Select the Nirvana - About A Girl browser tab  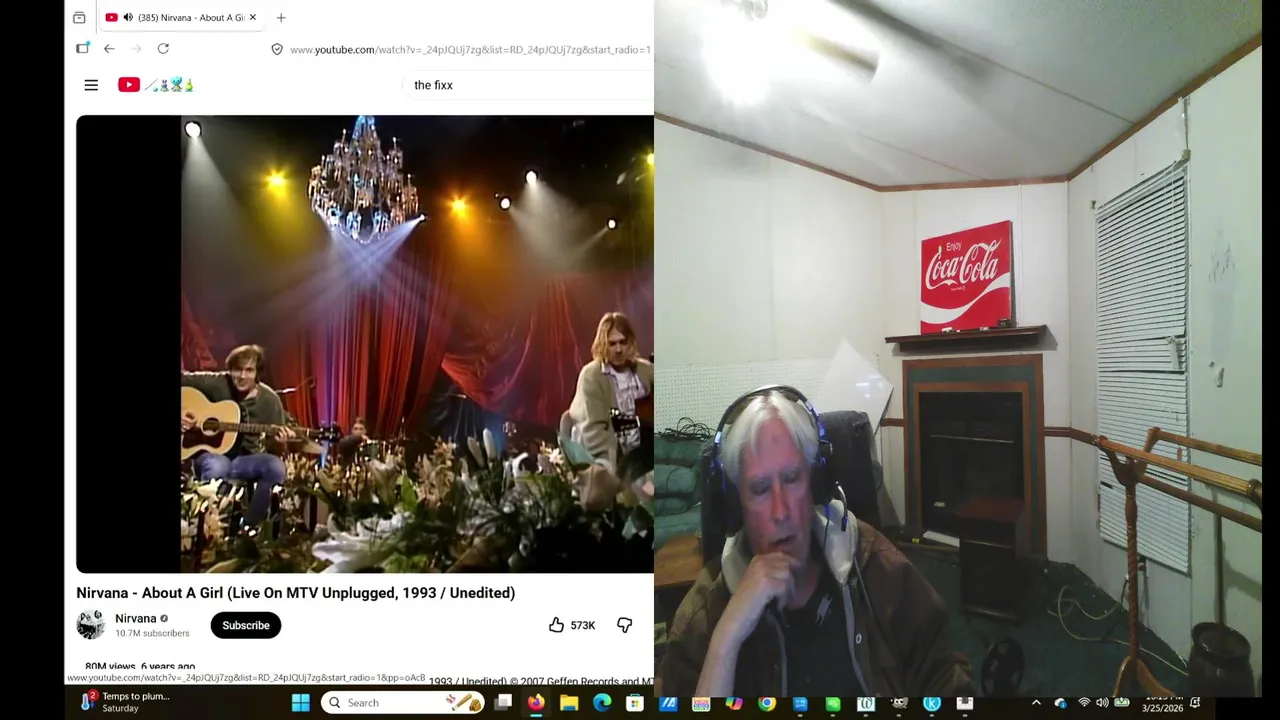coord(181,17)
